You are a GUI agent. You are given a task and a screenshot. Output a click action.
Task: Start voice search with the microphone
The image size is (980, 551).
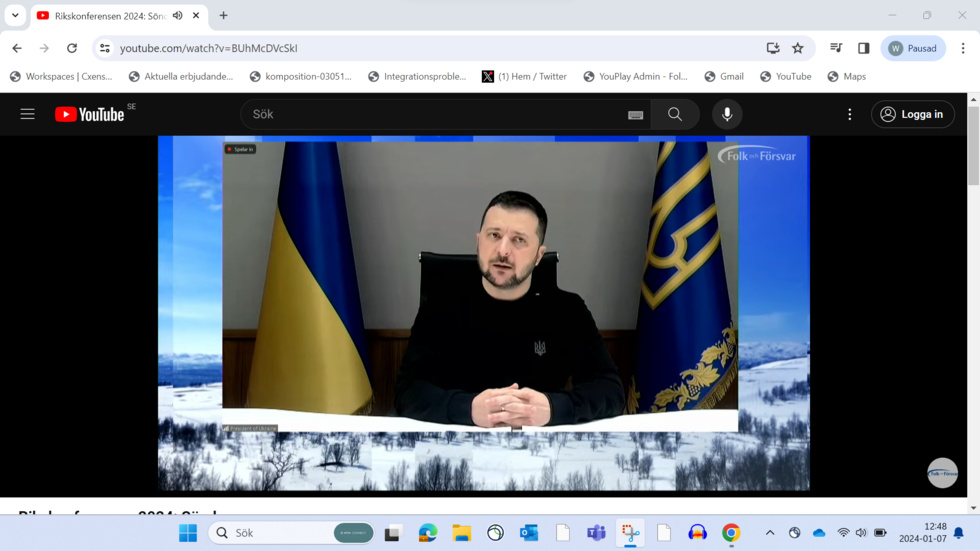coord(727,114)
